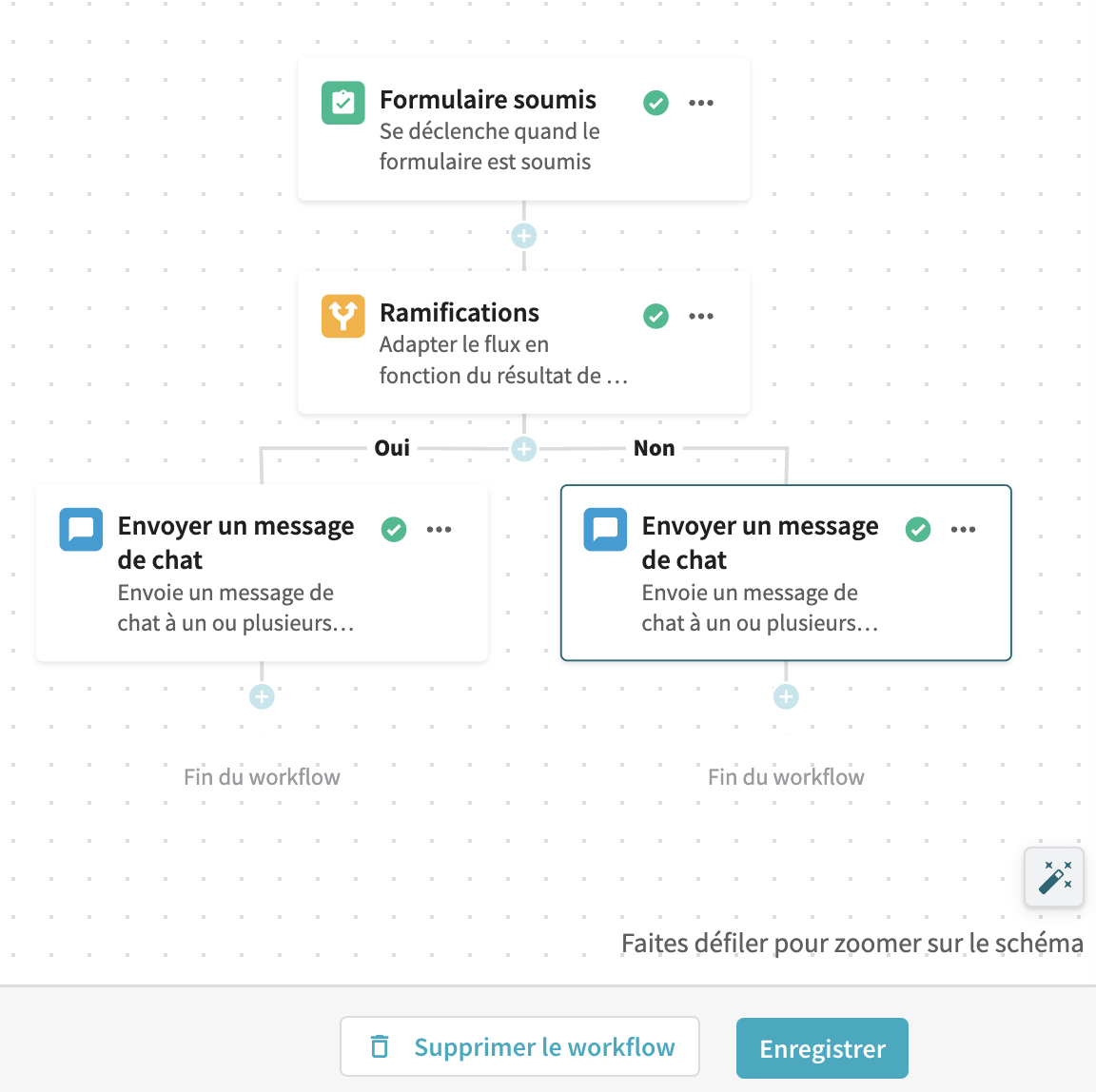Click the green checkmark on Formulaire soumis
This screenshot has height=1092, width=1096.
656,103
